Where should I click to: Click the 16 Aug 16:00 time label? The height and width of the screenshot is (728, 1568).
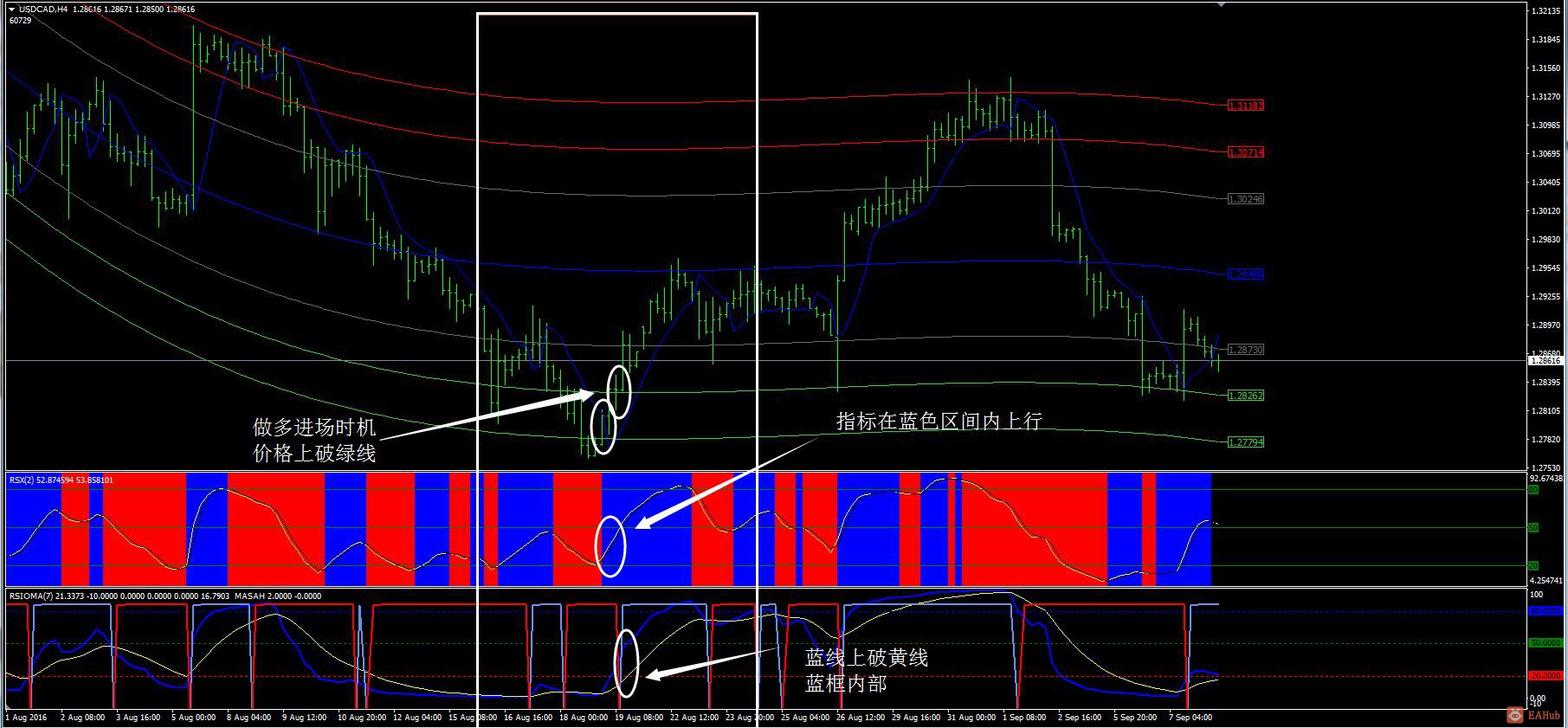(528, 718)
